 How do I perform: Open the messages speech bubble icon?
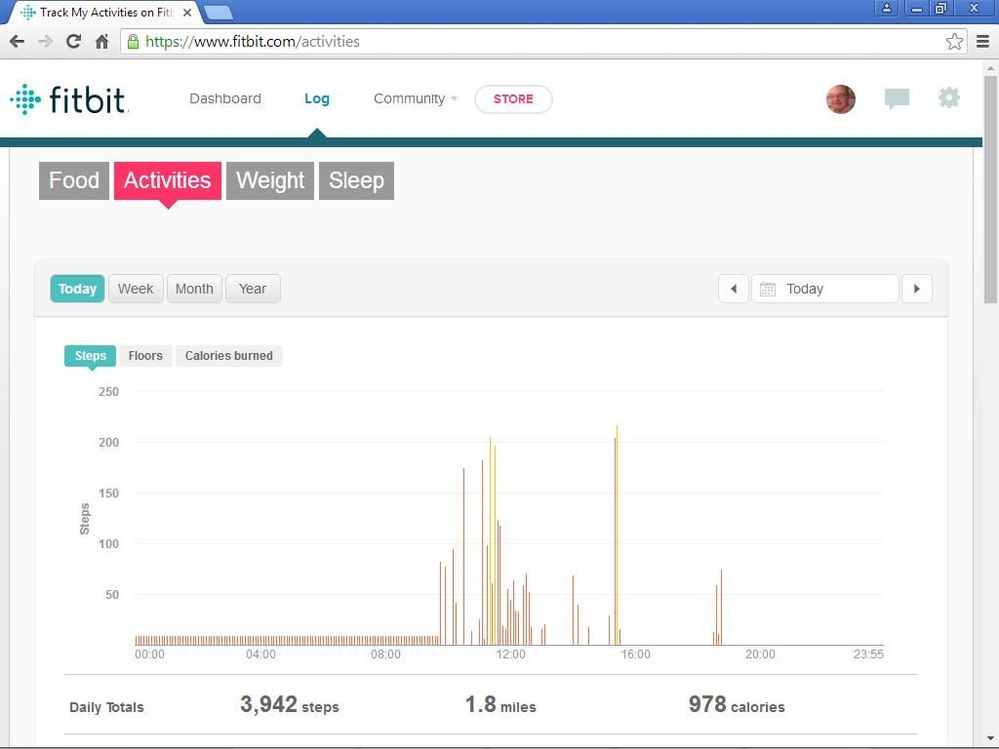(896, 99)
